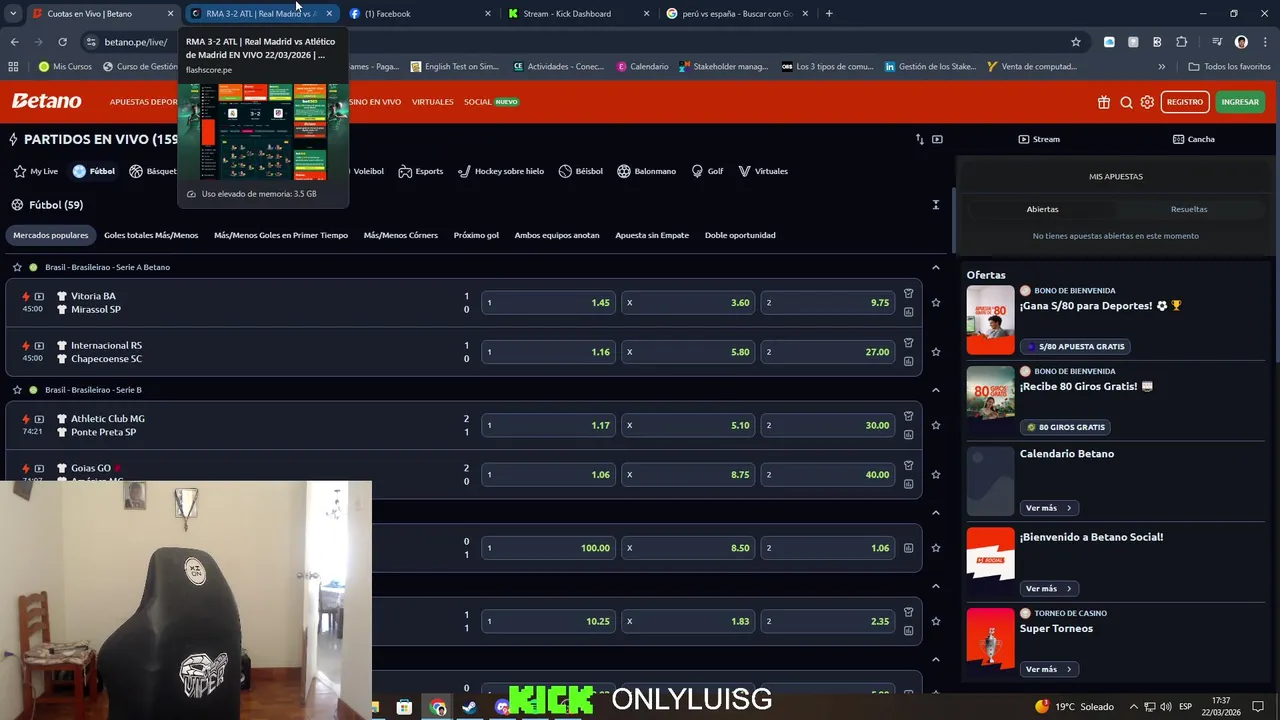Bet on Ponte Preta SP win at 30.00
This screenshot has width=1280, height=720.
(x=828, y=425)
